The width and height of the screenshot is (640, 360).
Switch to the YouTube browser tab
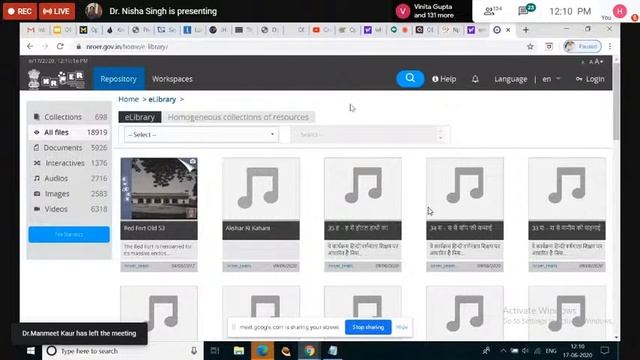coord(320,30)
